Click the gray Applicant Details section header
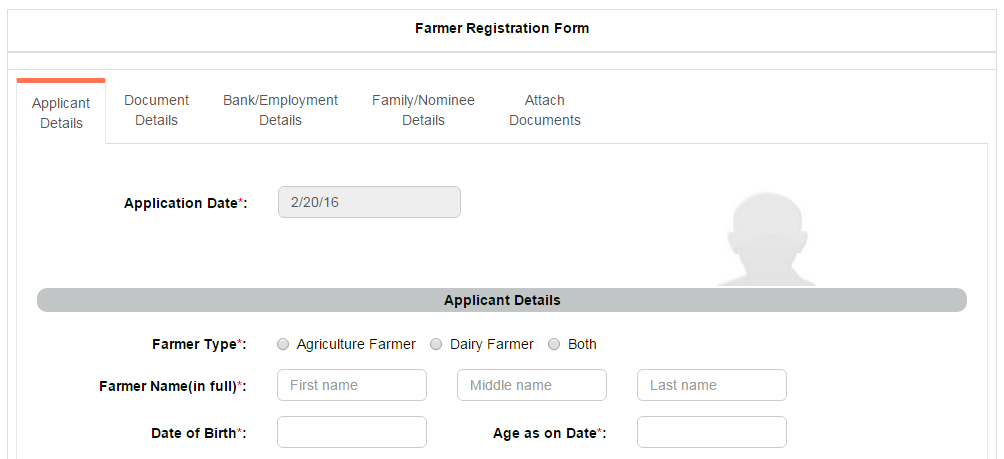1004x459 pixels. (x=502, y=300)
